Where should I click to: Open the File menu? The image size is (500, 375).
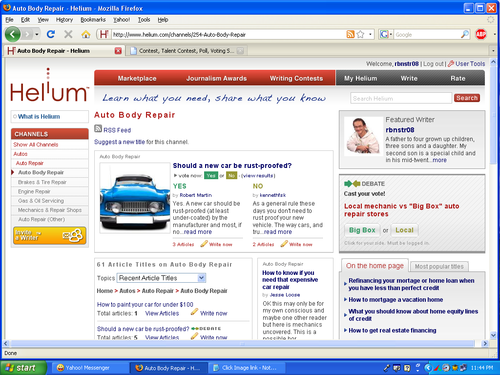pyautogui.click(x=9, y=20)
